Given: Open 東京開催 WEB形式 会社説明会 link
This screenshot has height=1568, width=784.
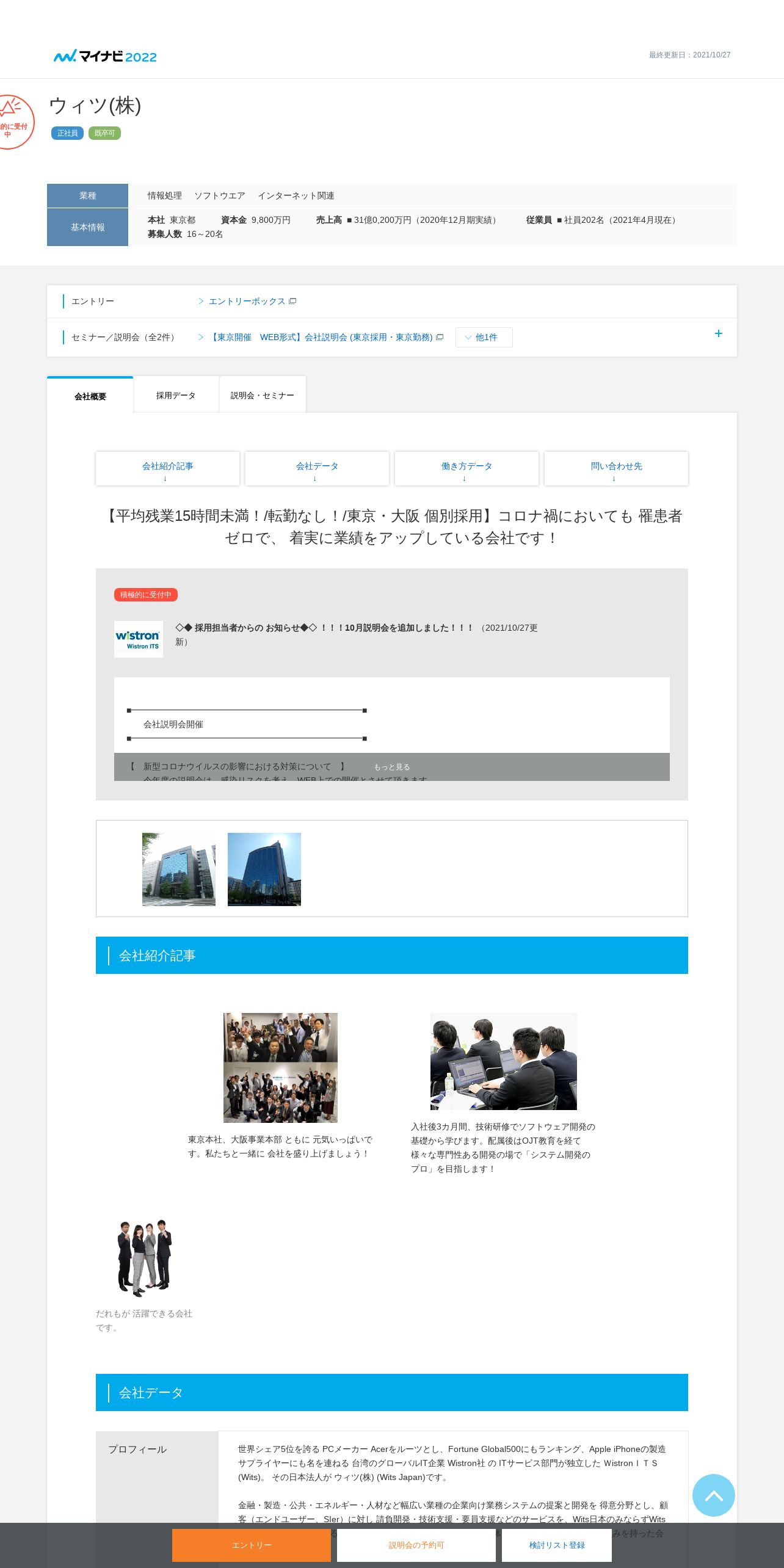Looking at the screenshot, I should [321, 337].
